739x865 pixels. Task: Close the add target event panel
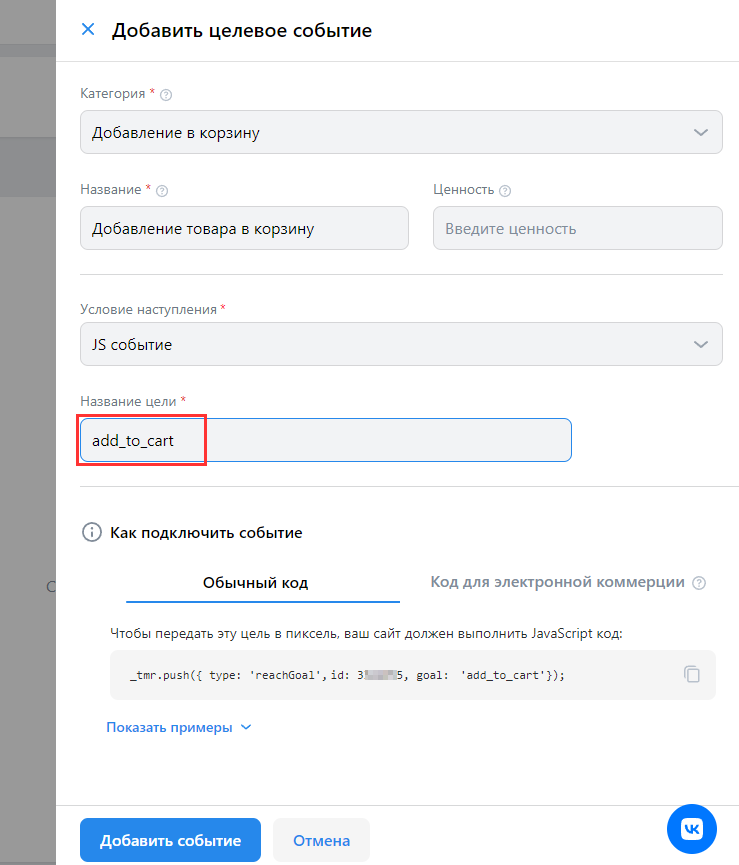tap(88, 30)
